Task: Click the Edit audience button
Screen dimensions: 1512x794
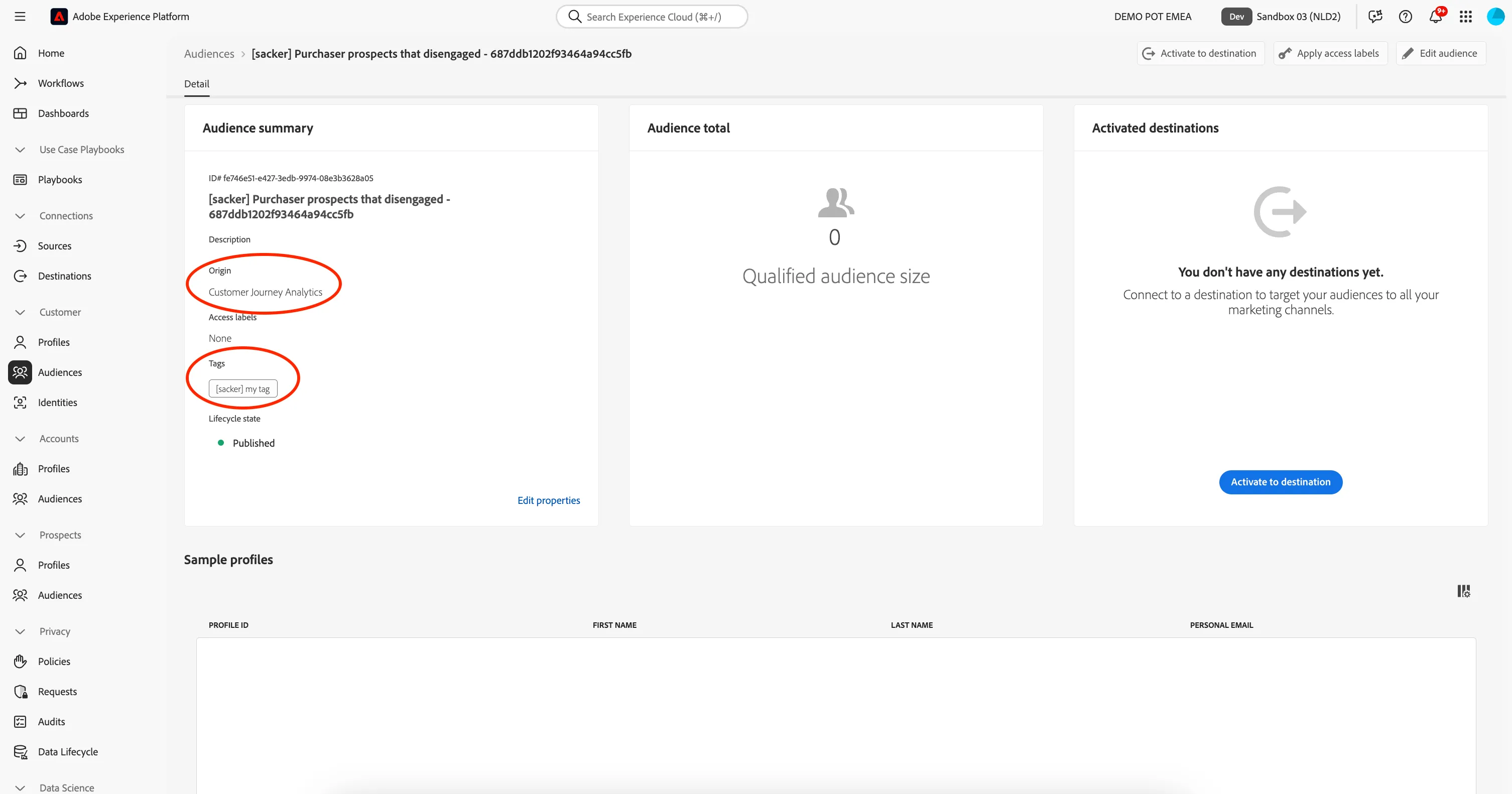Action: point(1440,53)
